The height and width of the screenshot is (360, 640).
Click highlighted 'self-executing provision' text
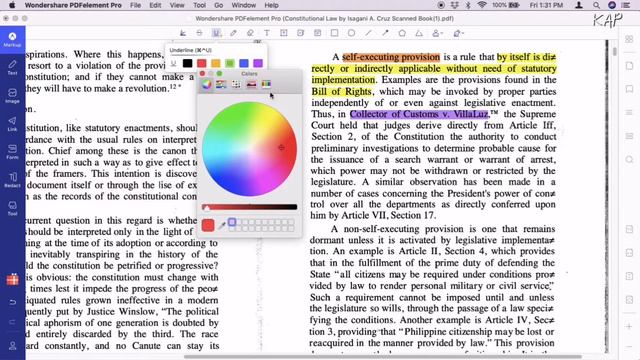pos(391,57)
